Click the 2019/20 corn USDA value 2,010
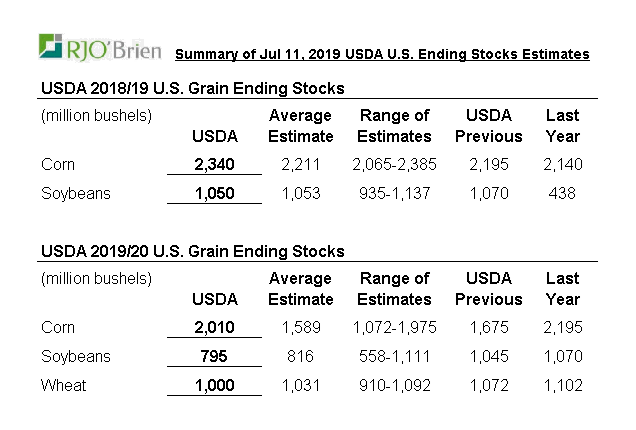Viewport: 636px width, 430px height. point(214,327)
